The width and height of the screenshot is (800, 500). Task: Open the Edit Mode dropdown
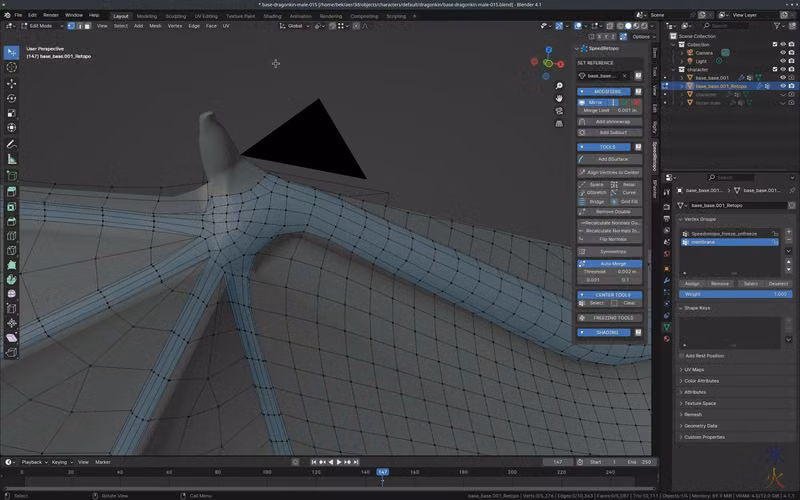42,26
